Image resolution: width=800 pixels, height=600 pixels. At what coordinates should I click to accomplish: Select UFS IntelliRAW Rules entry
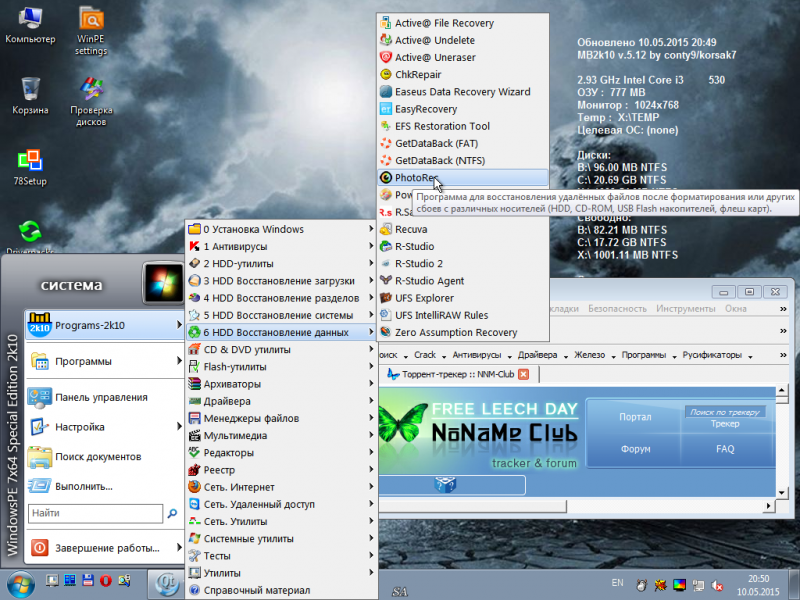click(x=463, y=315)
